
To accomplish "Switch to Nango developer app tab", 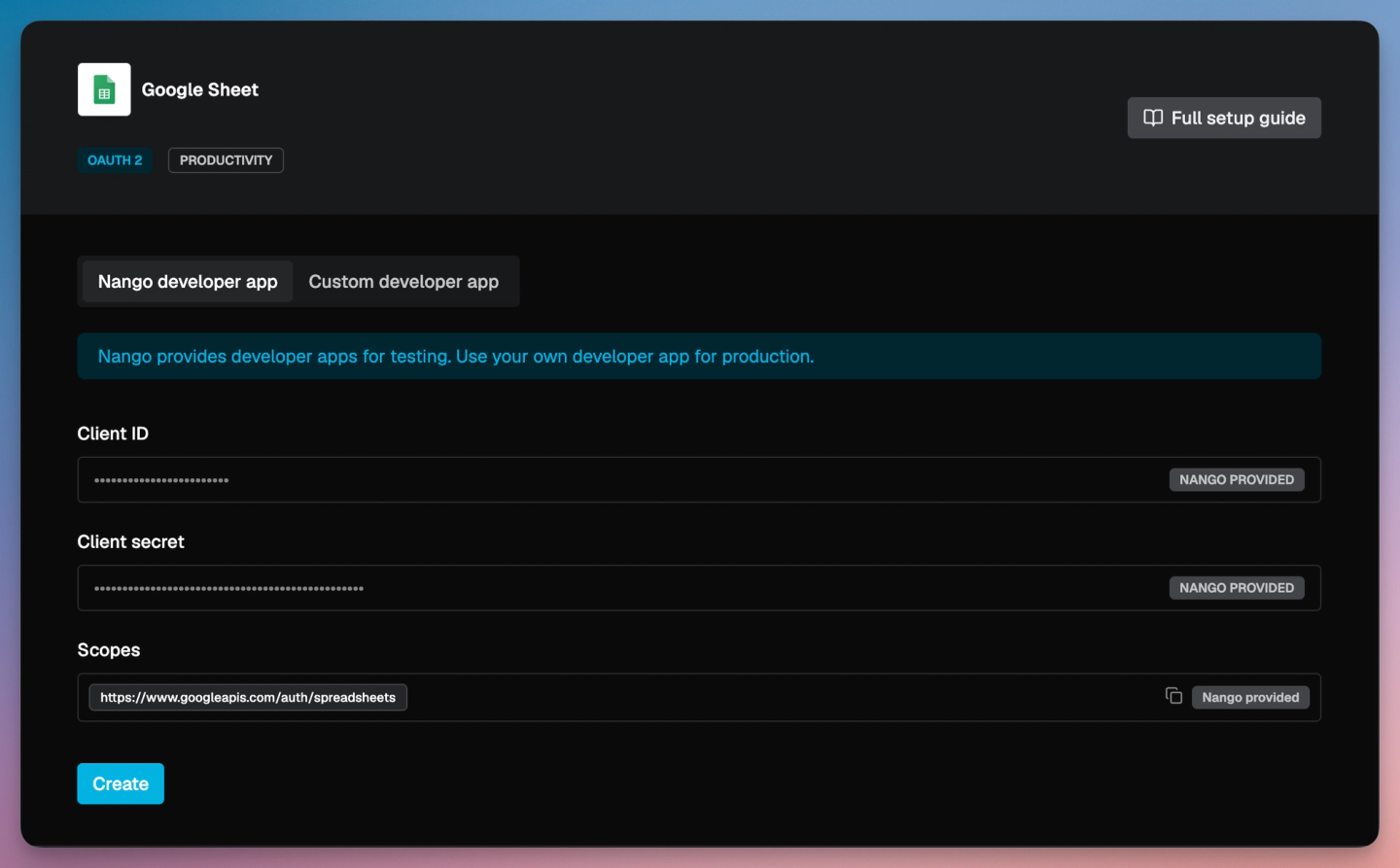I will 188,282.
